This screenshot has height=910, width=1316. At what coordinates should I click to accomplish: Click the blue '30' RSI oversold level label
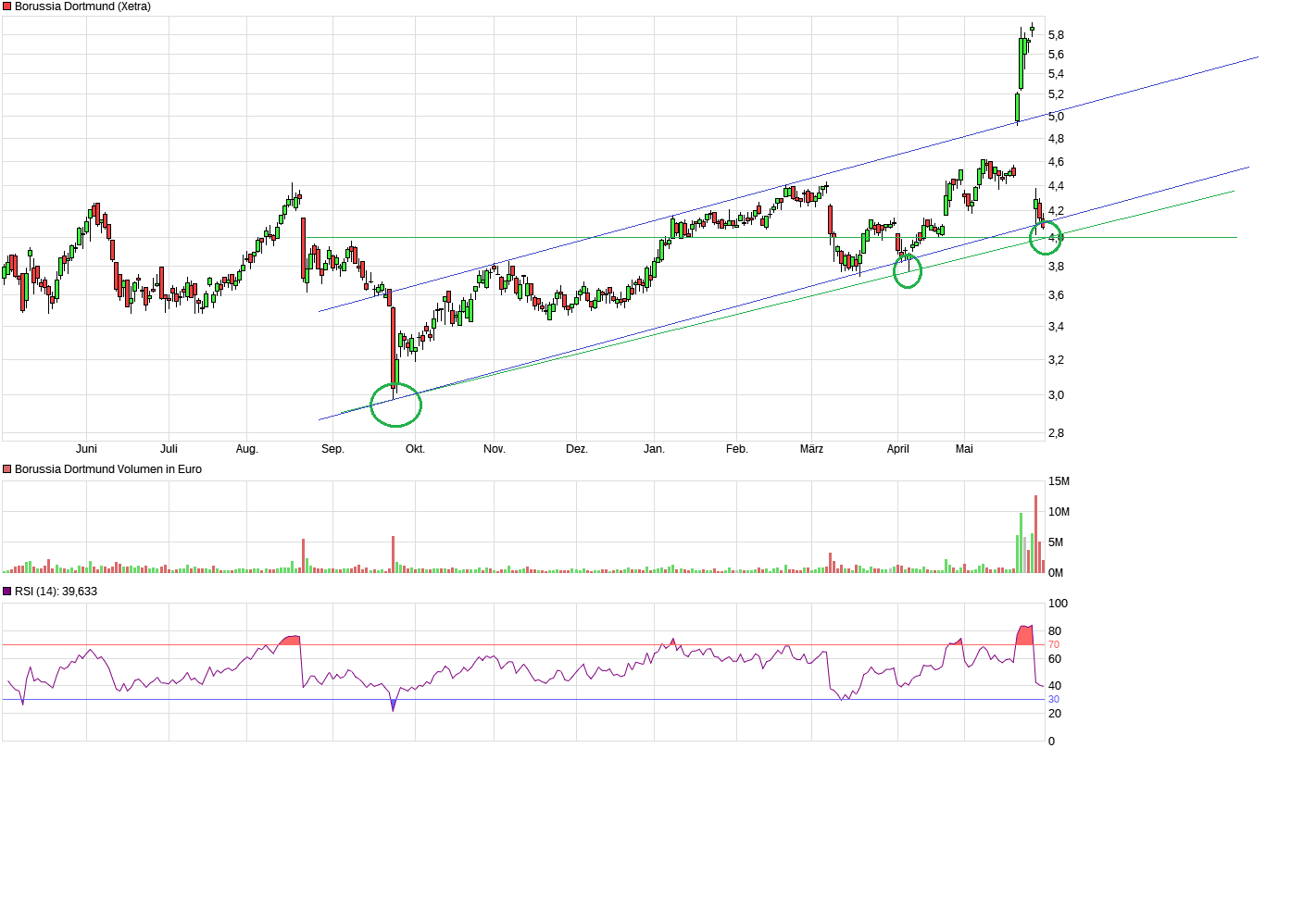coord(1053,699)
